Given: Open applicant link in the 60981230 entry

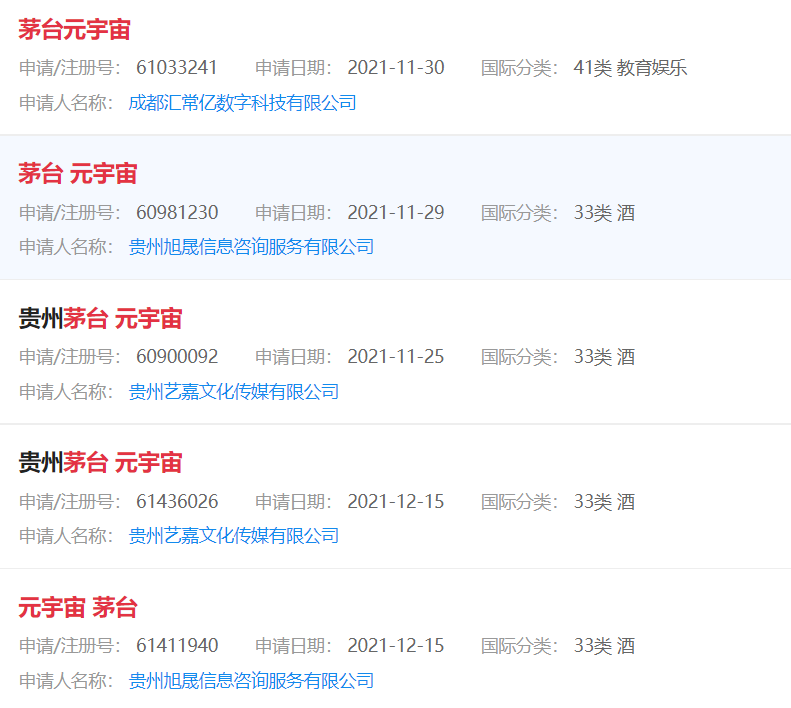Looking at the screenshot, I should (251, 247).
